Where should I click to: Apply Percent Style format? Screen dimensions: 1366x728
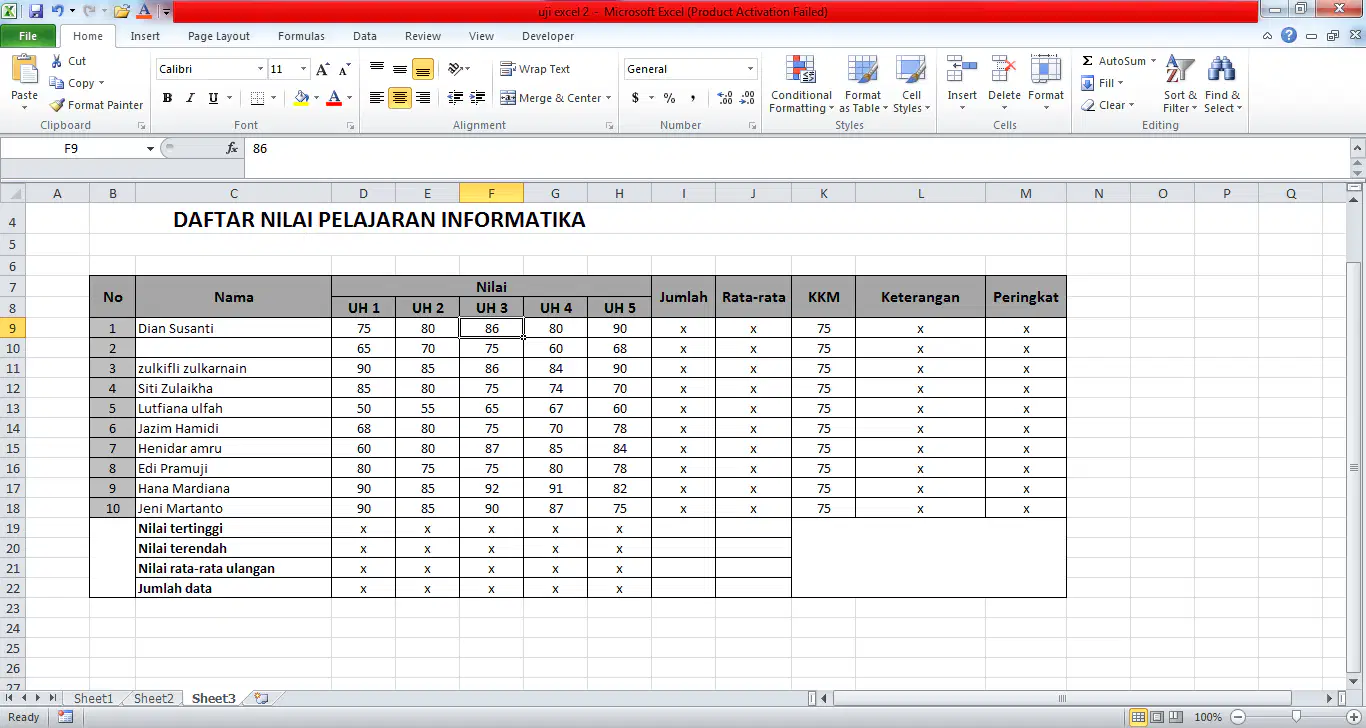669,98
